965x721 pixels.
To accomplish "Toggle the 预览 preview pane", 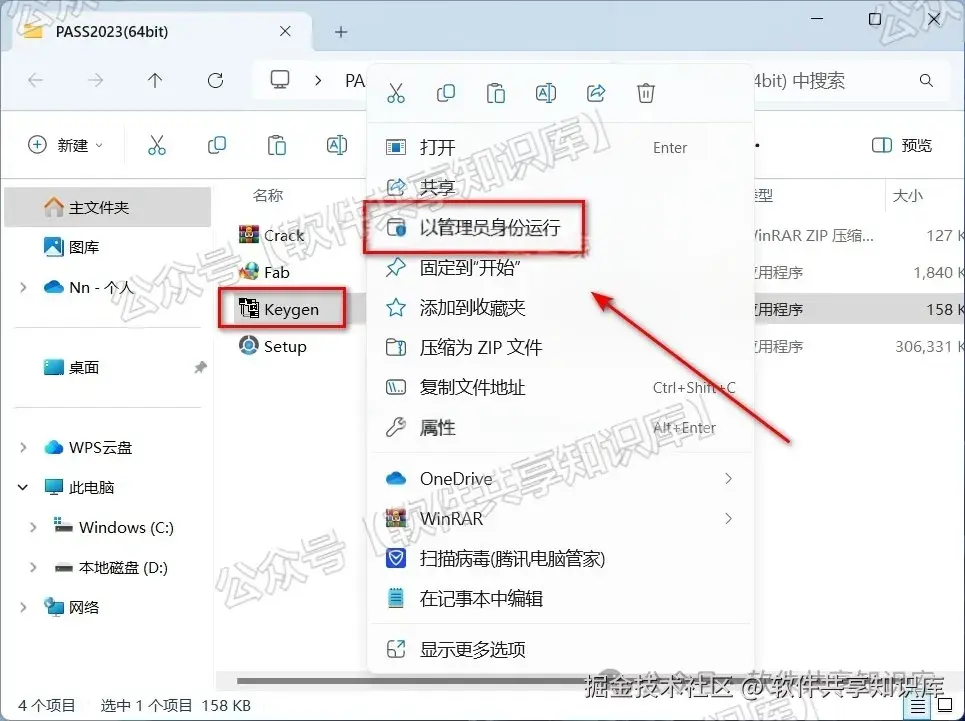I will [900, 145].
